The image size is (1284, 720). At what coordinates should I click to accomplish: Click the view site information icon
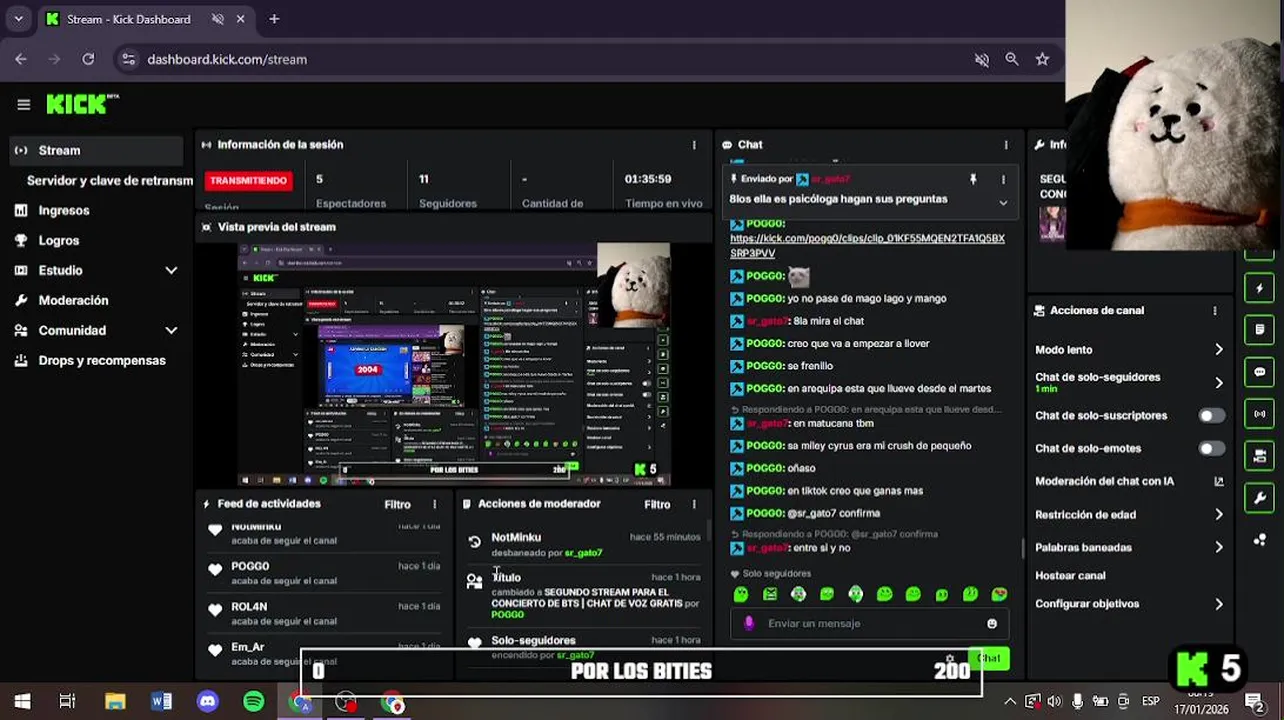coord(128,59)
